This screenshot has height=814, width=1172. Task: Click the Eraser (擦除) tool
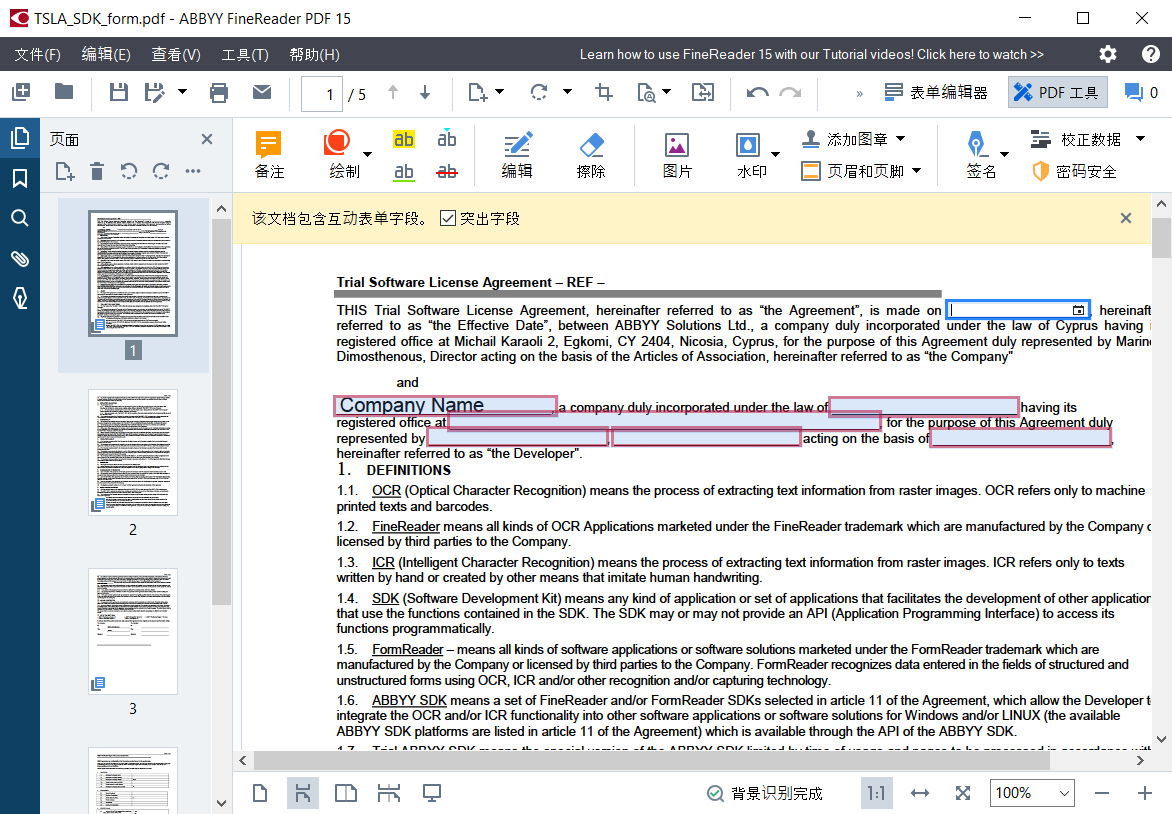592,155
